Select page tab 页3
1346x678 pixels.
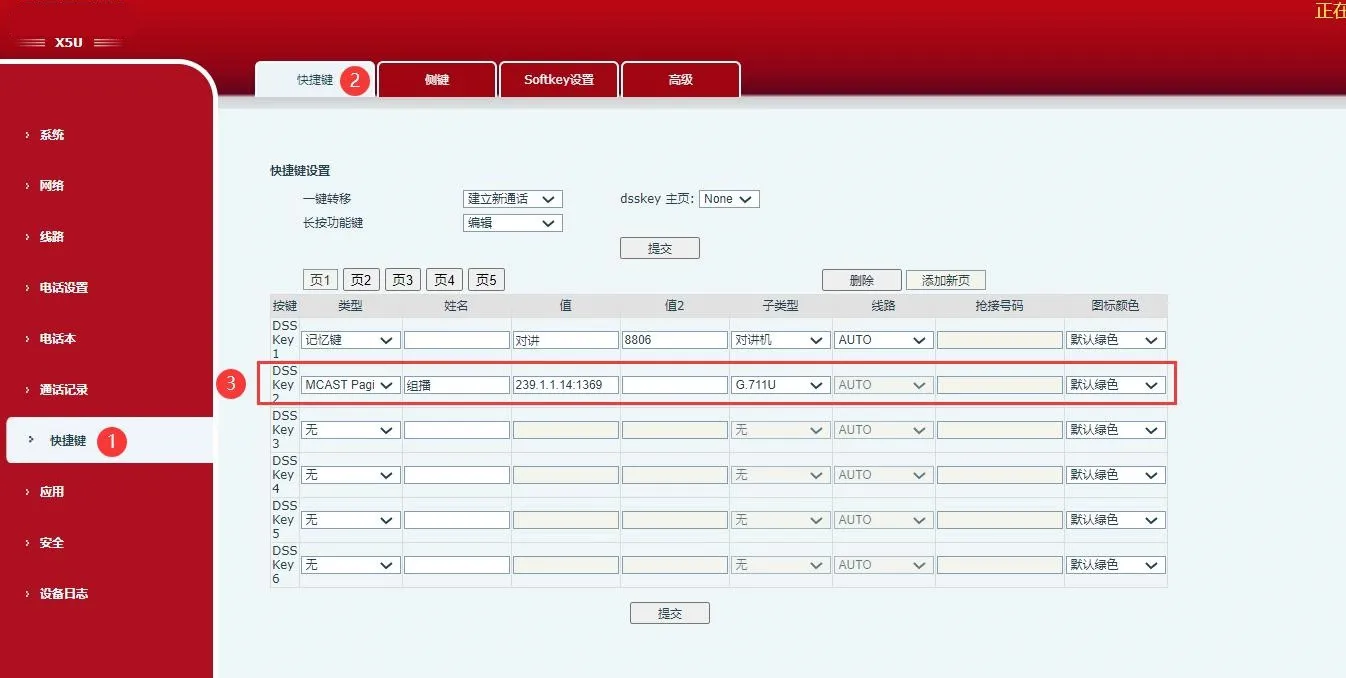coord(403,279)
